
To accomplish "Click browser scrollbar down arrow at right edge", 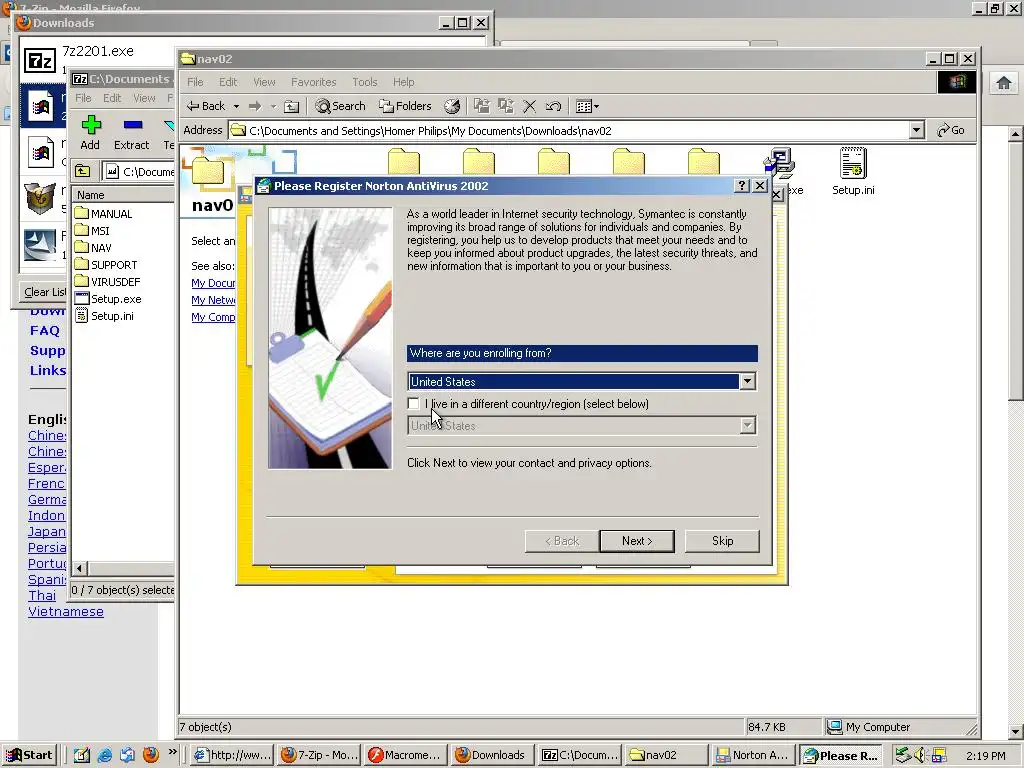I will tap(1015, 731).
